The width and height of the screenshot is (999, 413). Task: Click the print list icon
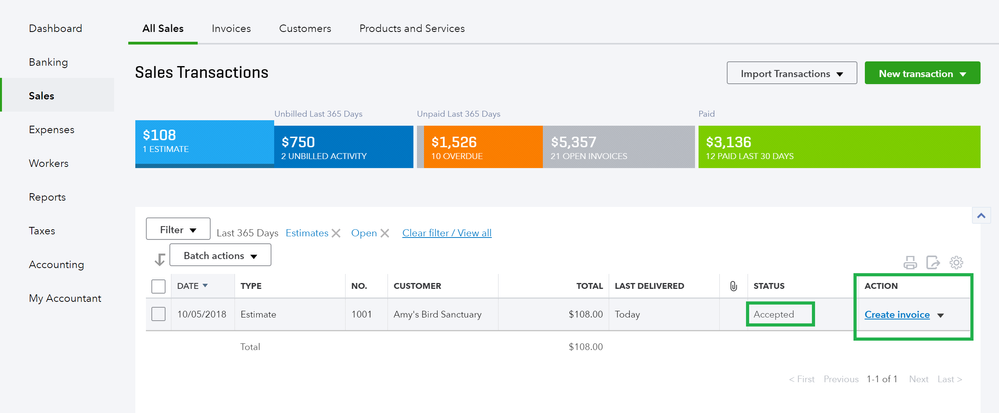[910, 263]
